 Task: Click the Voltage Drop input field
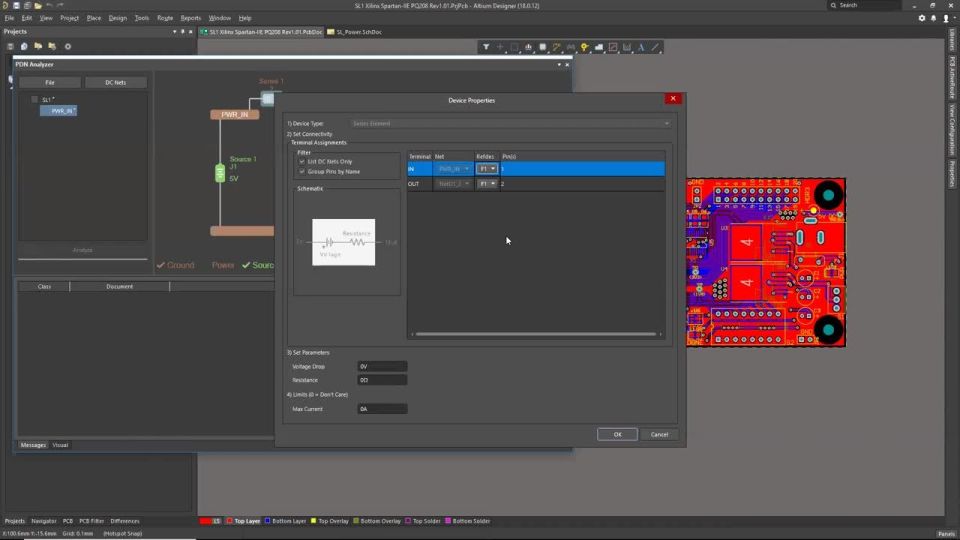coord(382,367)
